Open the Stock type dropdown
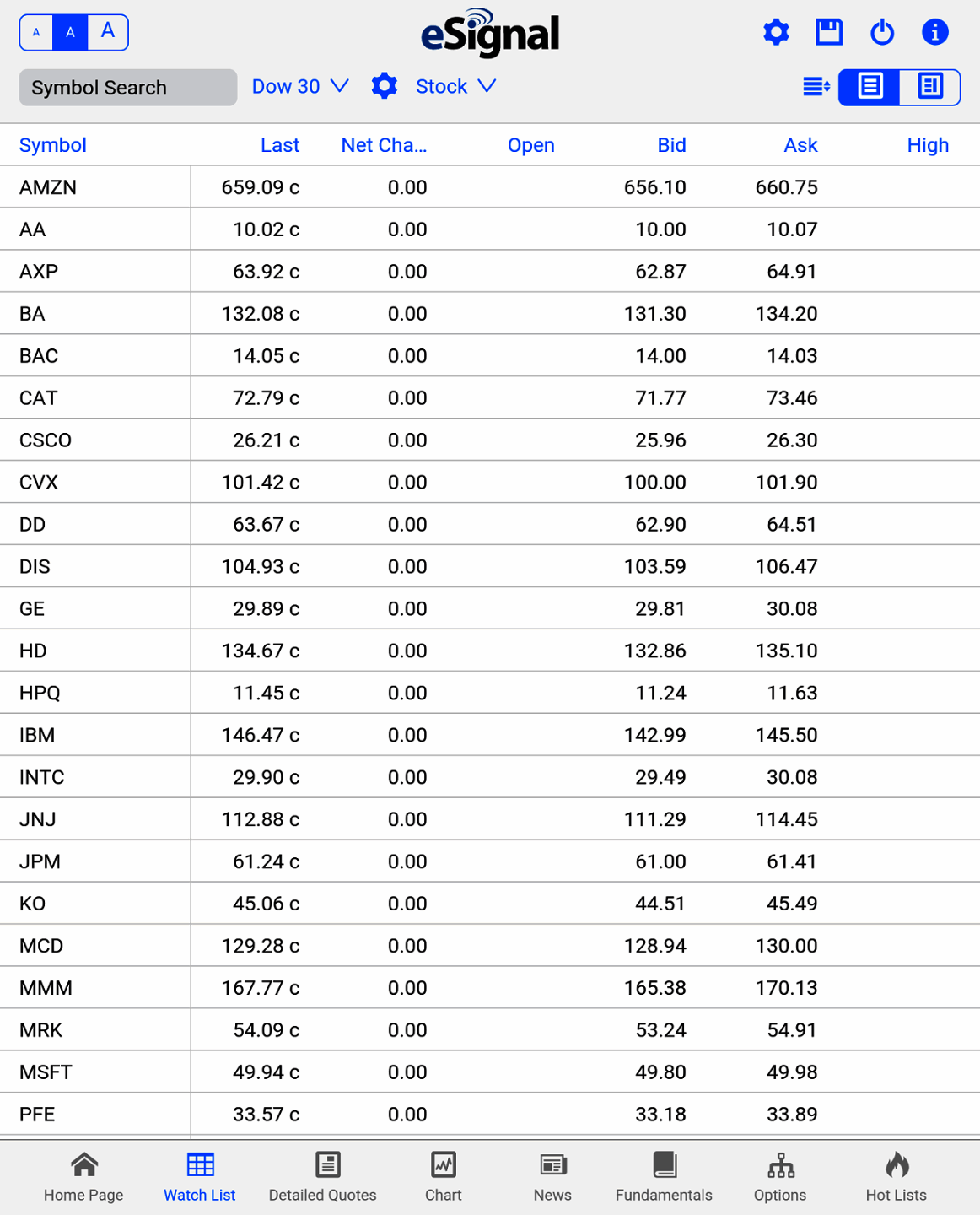Viewport: 980px width, 1215px height. [455, 86]
